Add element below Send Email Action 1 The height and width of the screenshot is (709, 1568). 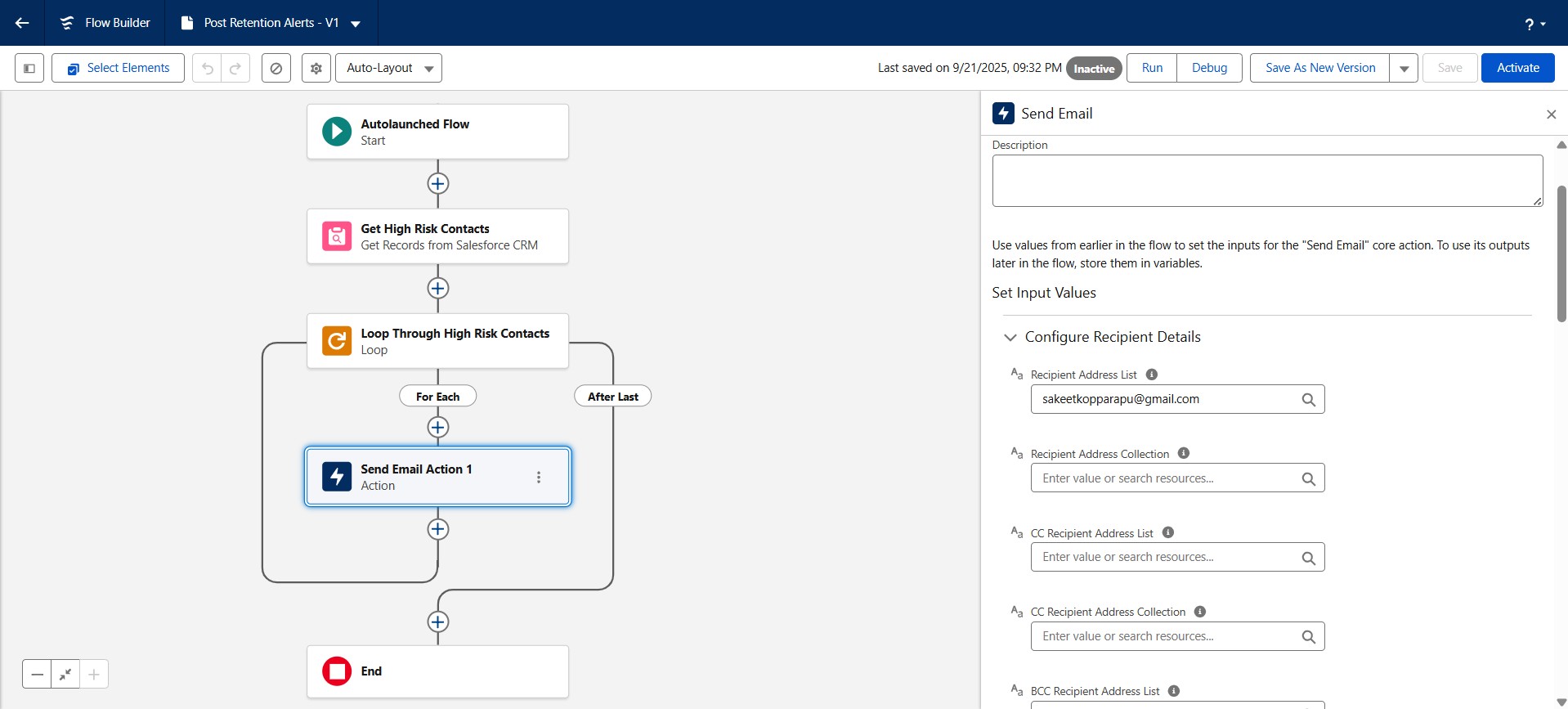[438, 529]
